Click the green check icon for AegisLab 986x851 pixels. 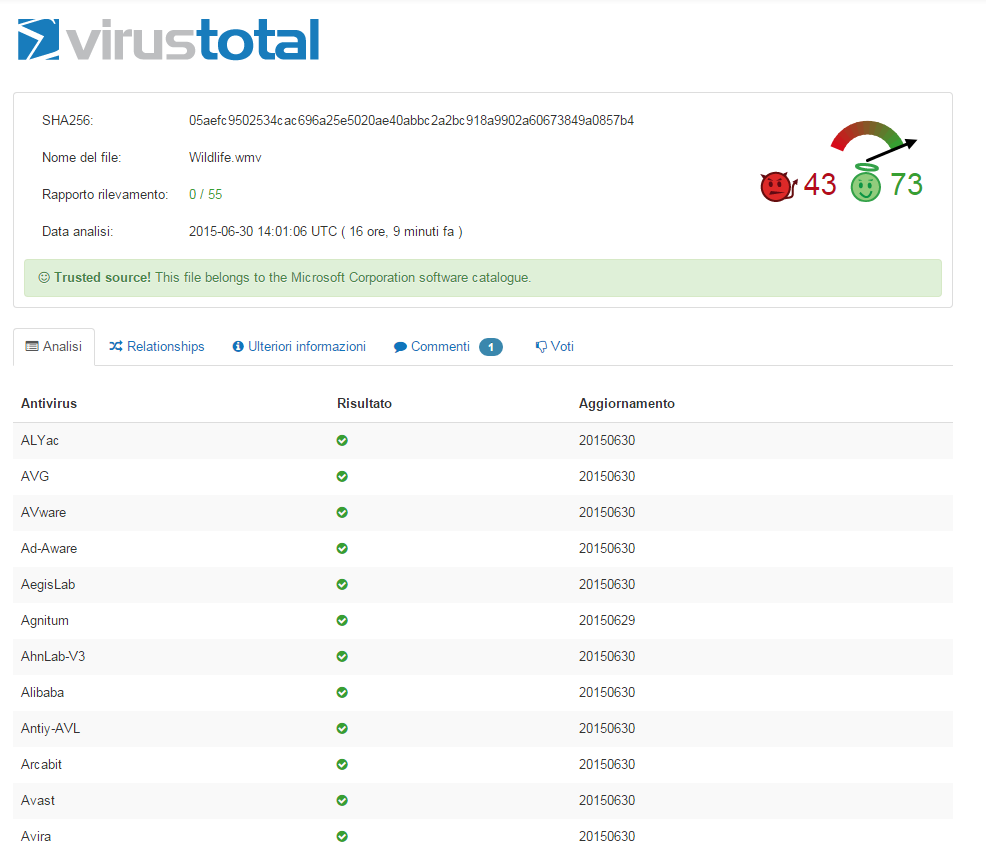point(342,584)
